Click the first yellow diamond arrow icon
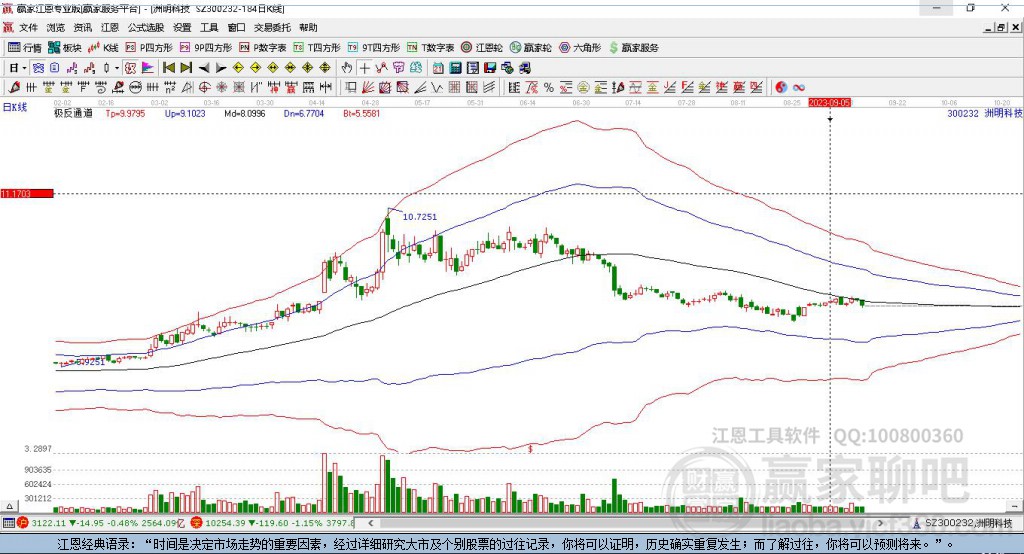This screenshot has height=554, width=1024. tap(238, 68)
